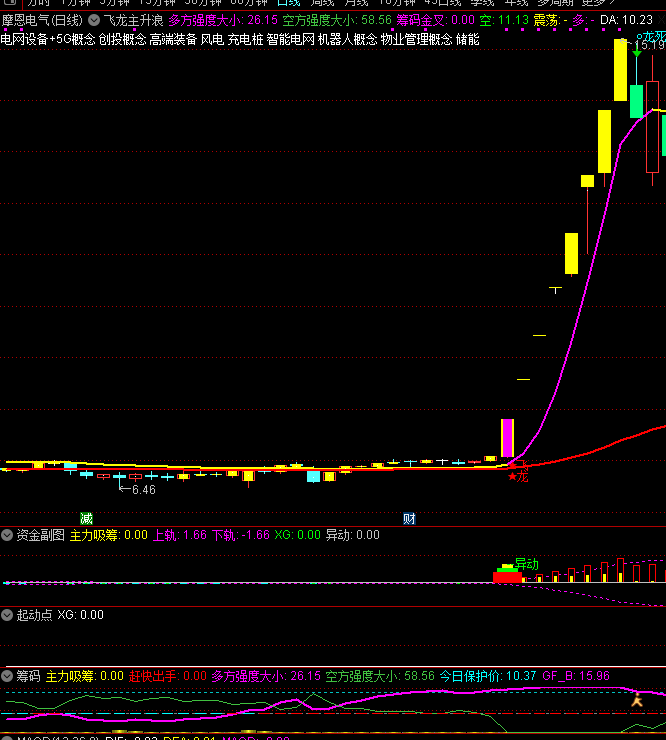Open the 电网设备 concept link

point(25,39)
